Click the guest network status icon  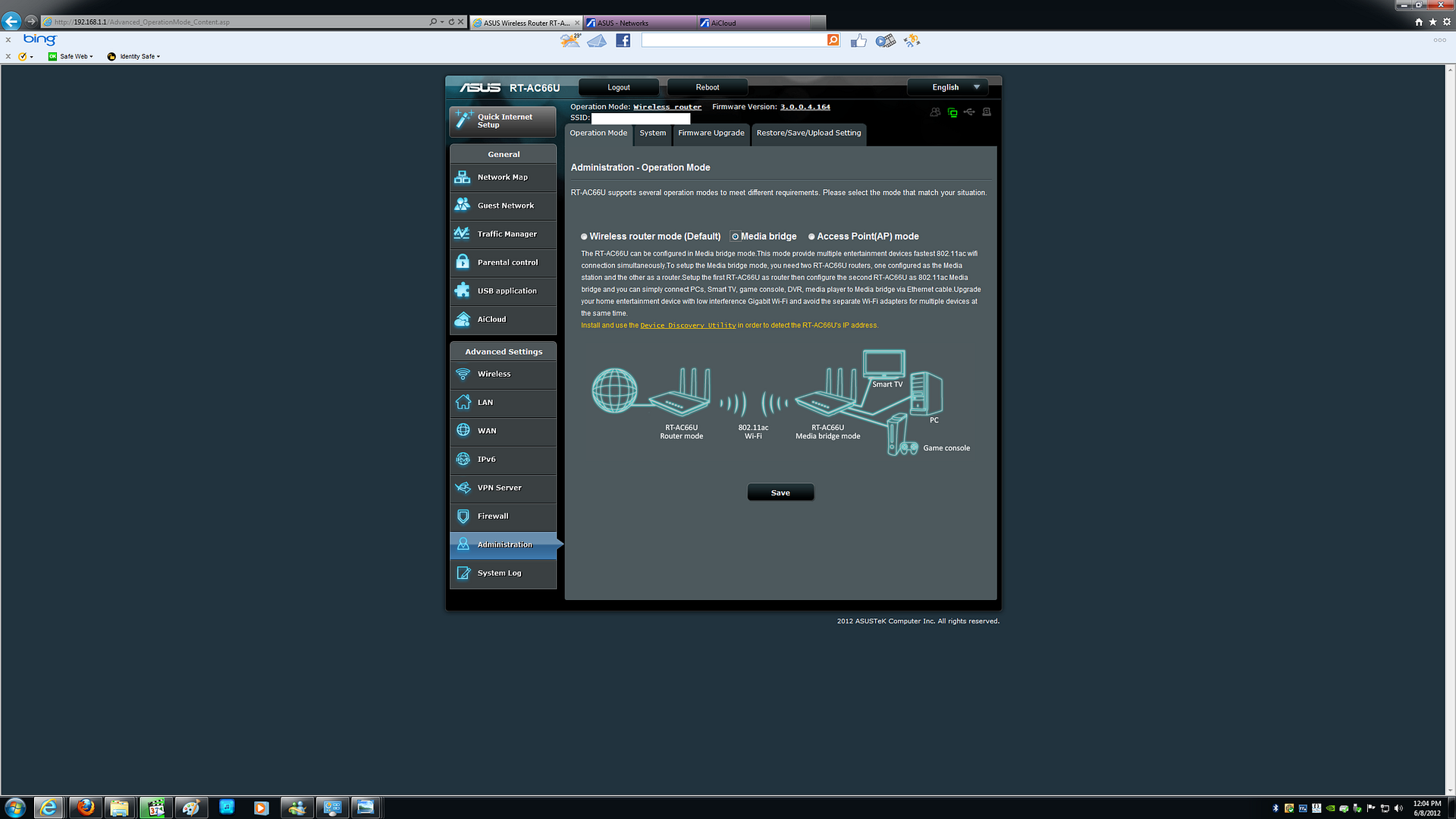coord(935,112)
